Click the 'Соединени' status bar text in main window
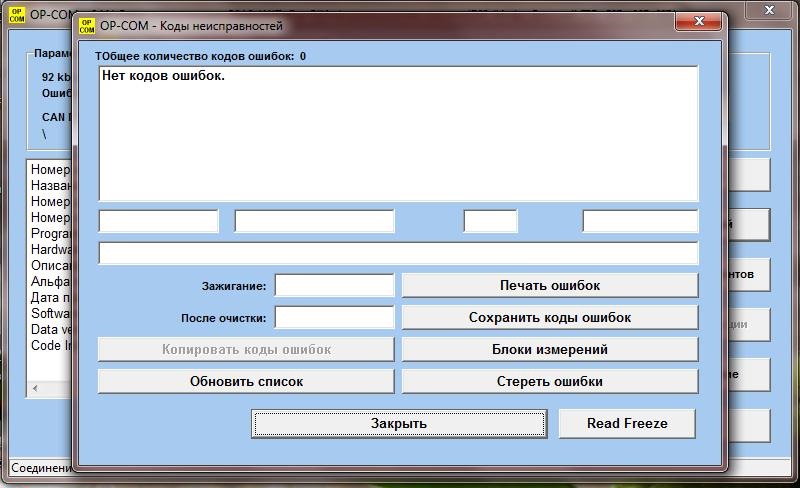This screenshot has width=800, height=488. coord(42,468)
